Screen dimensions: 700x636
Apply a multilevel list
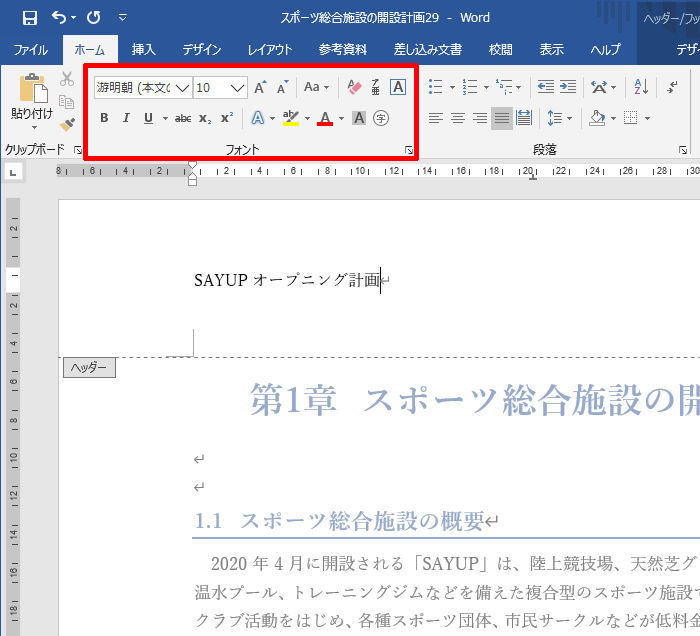coord(504,87)
